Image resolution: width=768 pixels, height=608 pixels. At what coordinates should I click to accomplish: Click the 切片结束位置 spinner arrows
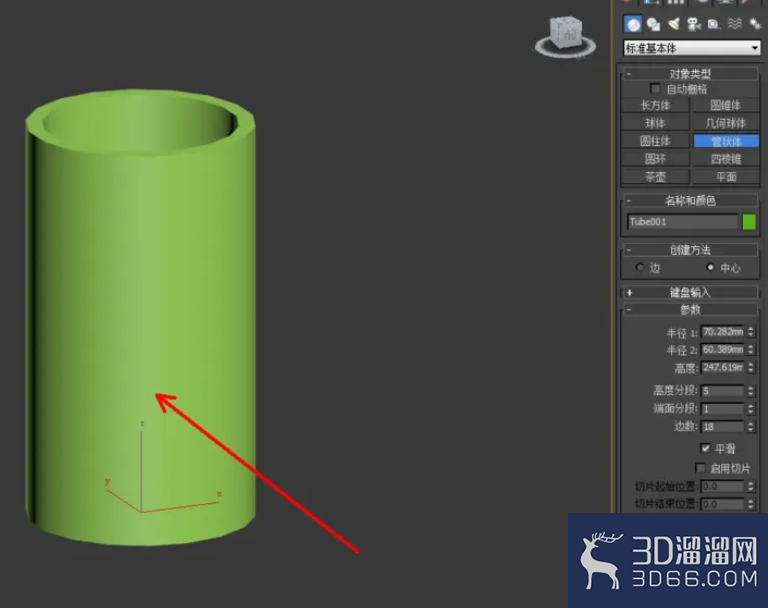[x=751, y=504]
